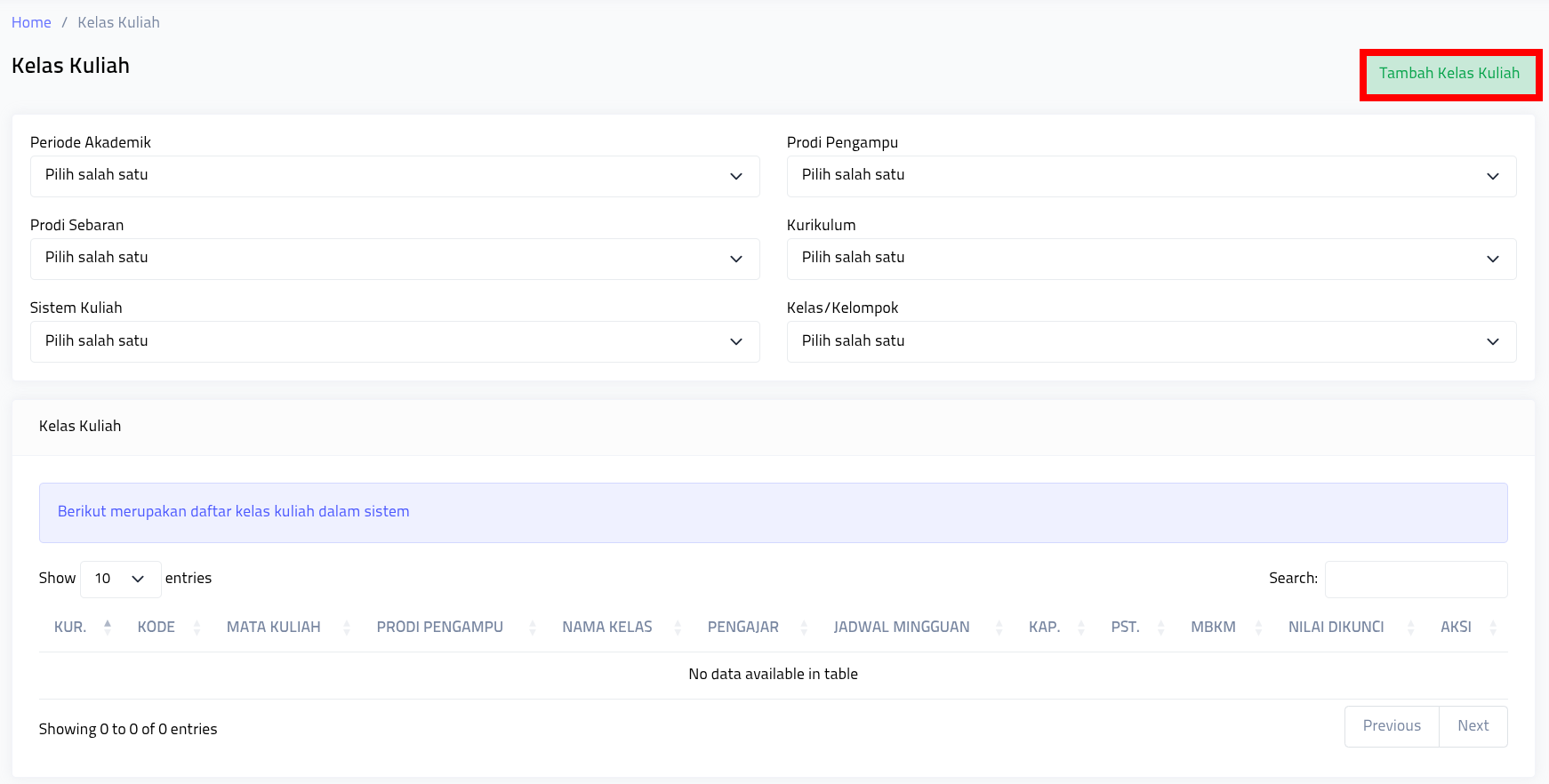Sort by KUR. column sort icon

pyautogui.click(x=108, y=627)
